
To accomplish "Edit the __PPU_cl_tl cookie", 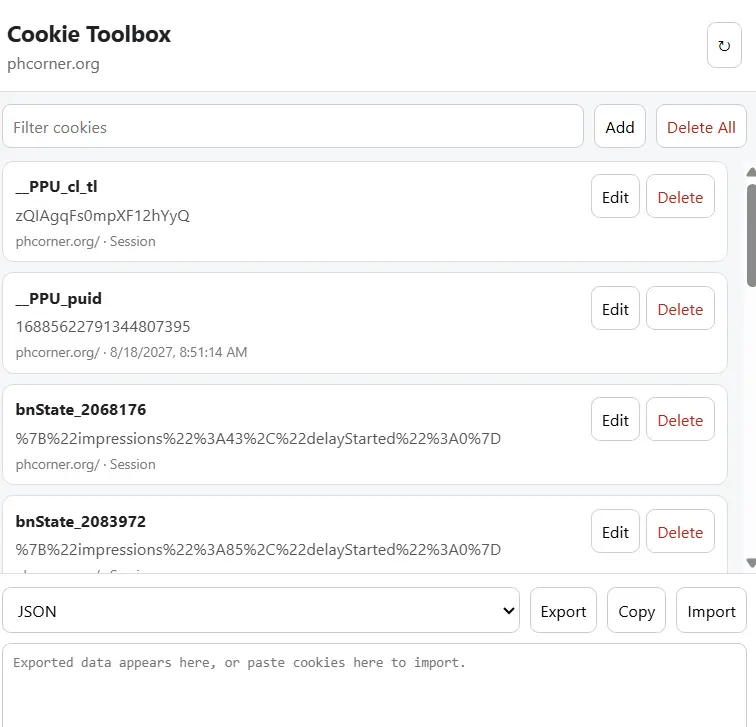I will pyautogui.click(x=615, y=196).
